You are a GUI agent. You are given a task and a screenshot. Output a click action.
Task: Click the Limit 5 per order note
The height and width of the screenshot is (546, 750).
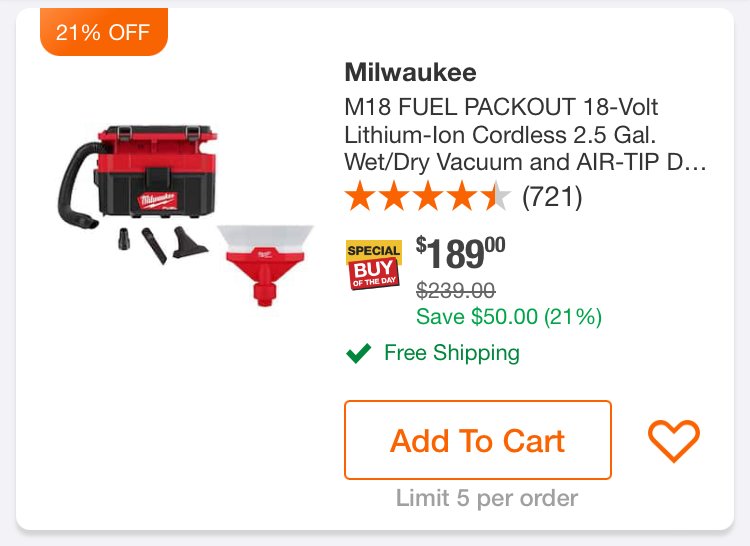pos(487,498)
